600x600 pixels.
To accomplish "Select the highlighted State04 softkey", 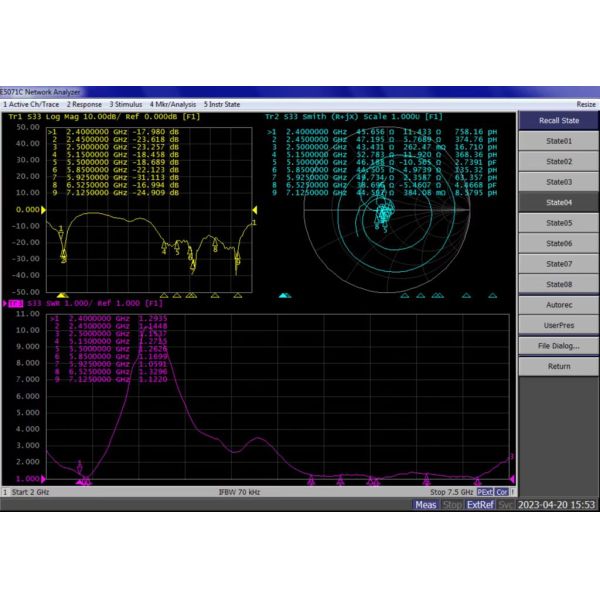I will click(559, 202).
